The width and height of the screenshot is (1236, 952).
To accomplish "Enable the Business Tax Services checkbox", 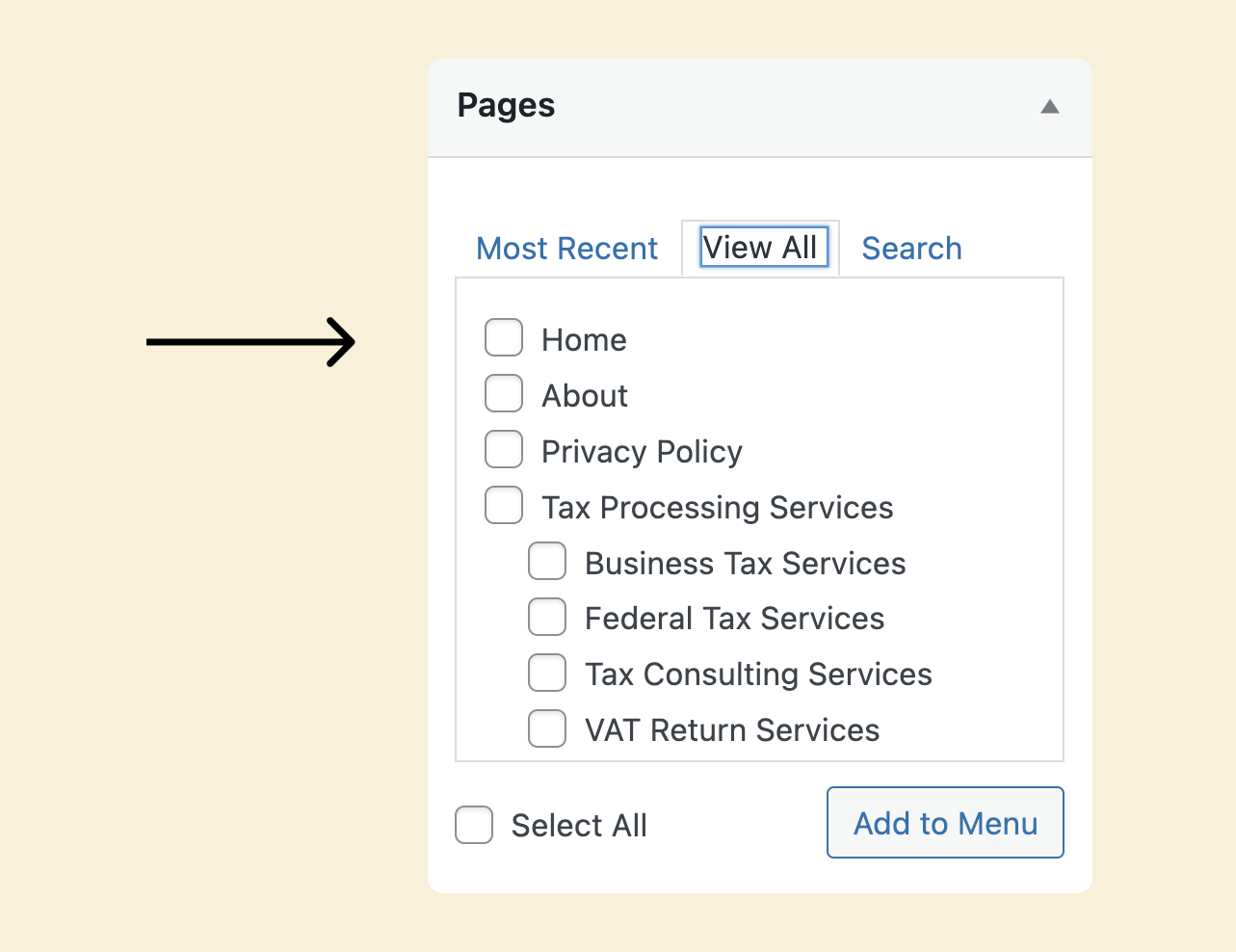I will point(547,562).
